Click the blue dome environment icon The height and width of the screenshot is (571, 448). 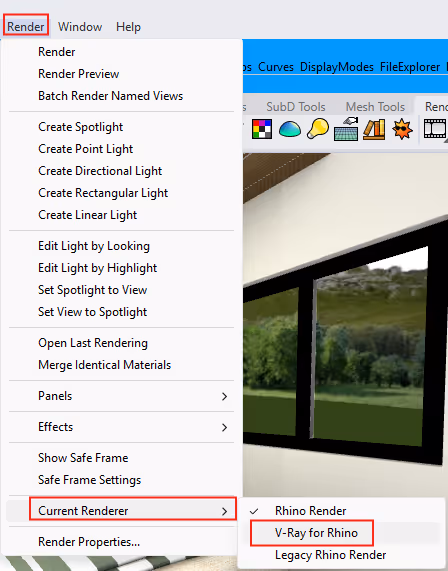(290, 129)
